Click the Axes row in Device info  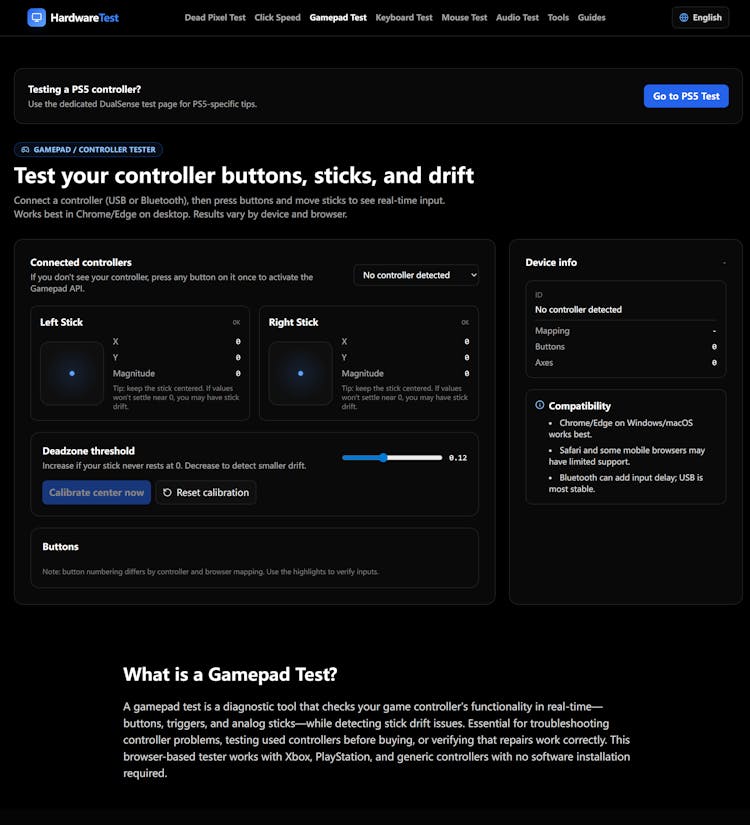(x=626, y=363)
